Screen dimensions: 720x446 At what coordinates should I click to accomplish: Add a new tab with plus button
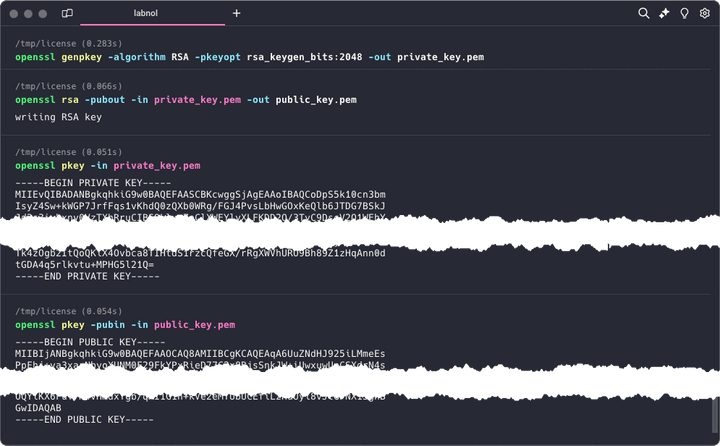236,13
